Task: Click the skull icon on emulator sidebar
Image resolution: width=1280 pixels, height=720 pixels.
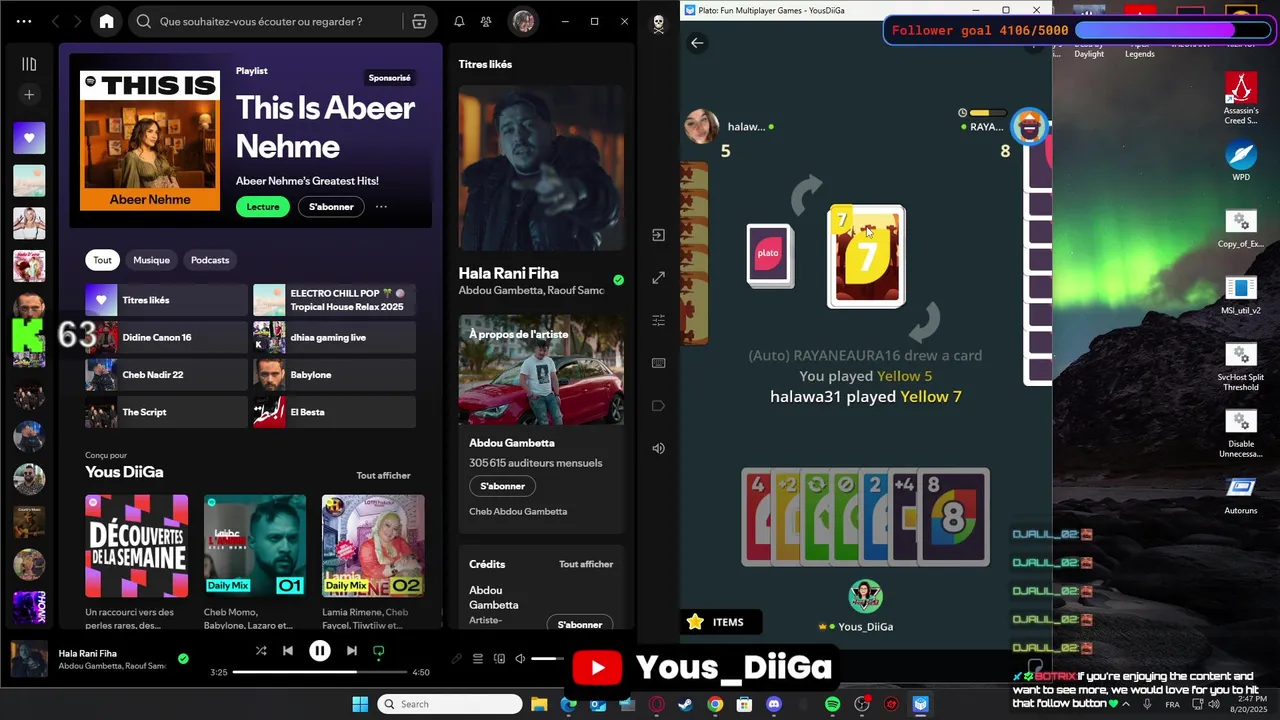Action: coord(658,24)
